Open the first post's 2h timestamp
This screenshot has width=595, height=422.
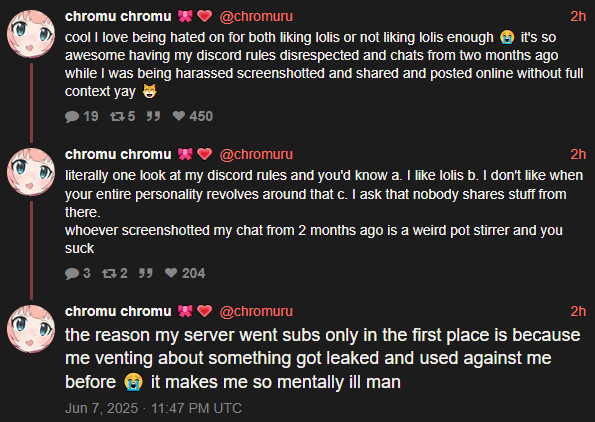click(578, 17)
